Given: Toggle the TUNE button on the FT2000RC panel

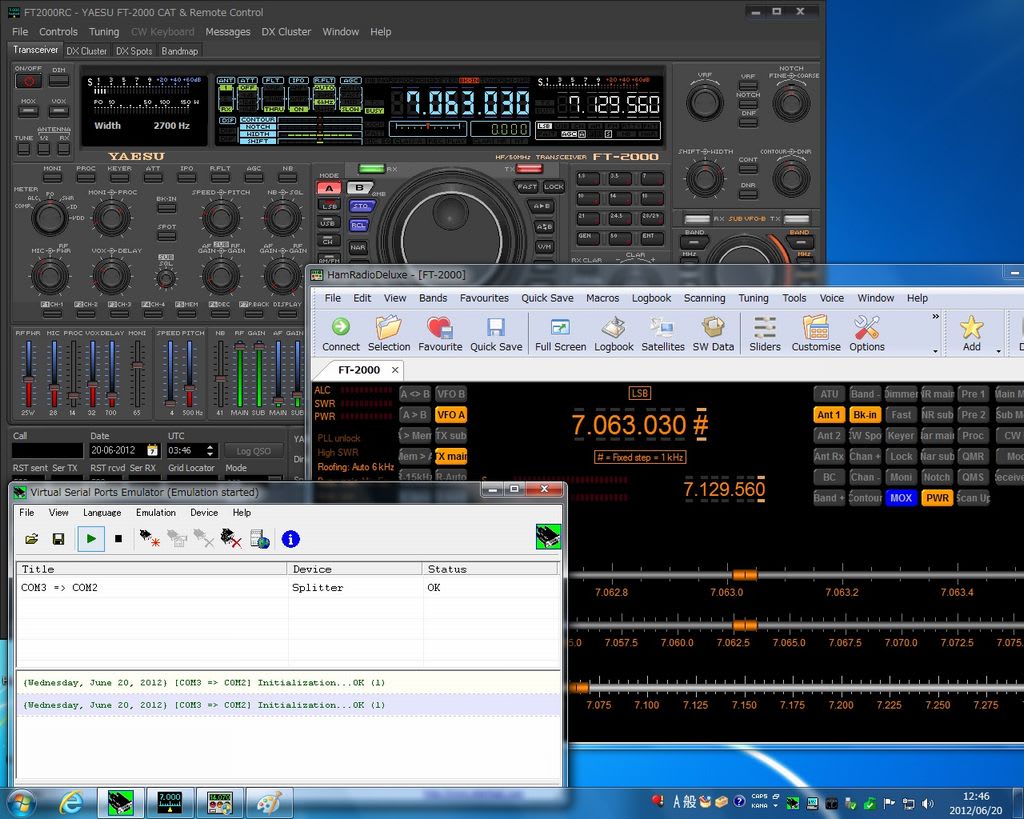Looking at the screenshot, I should click(23, 149).
